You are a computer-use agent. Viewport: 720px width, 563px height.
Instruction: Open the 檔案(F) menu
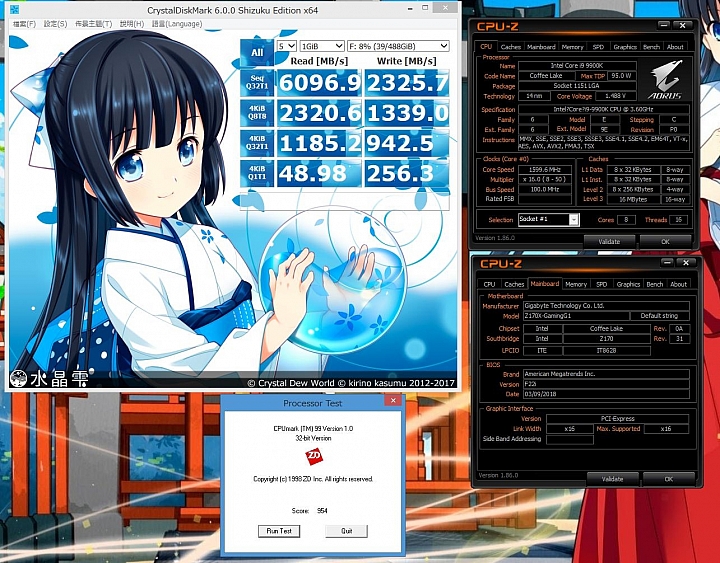click(x=24, y=23)
